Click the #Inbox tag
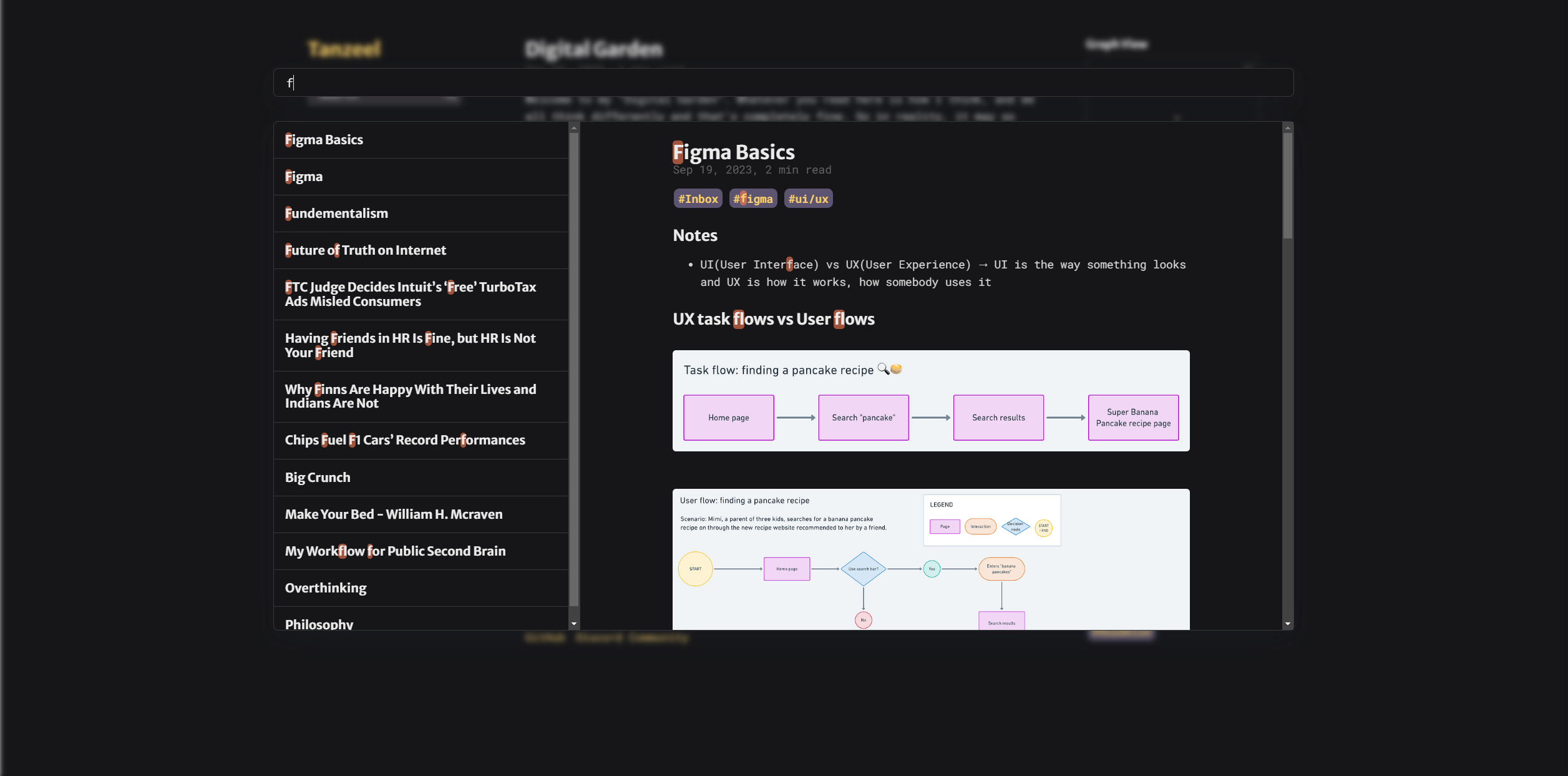 (698, 199)
